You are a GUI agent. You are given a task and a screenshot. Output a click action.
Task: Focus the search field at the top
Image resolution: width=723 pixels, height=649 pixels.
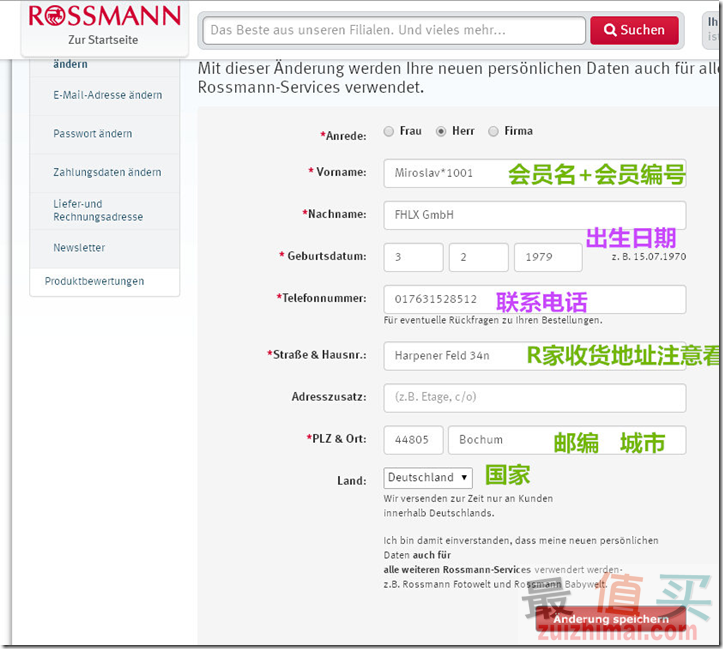[x=394, y=30]
